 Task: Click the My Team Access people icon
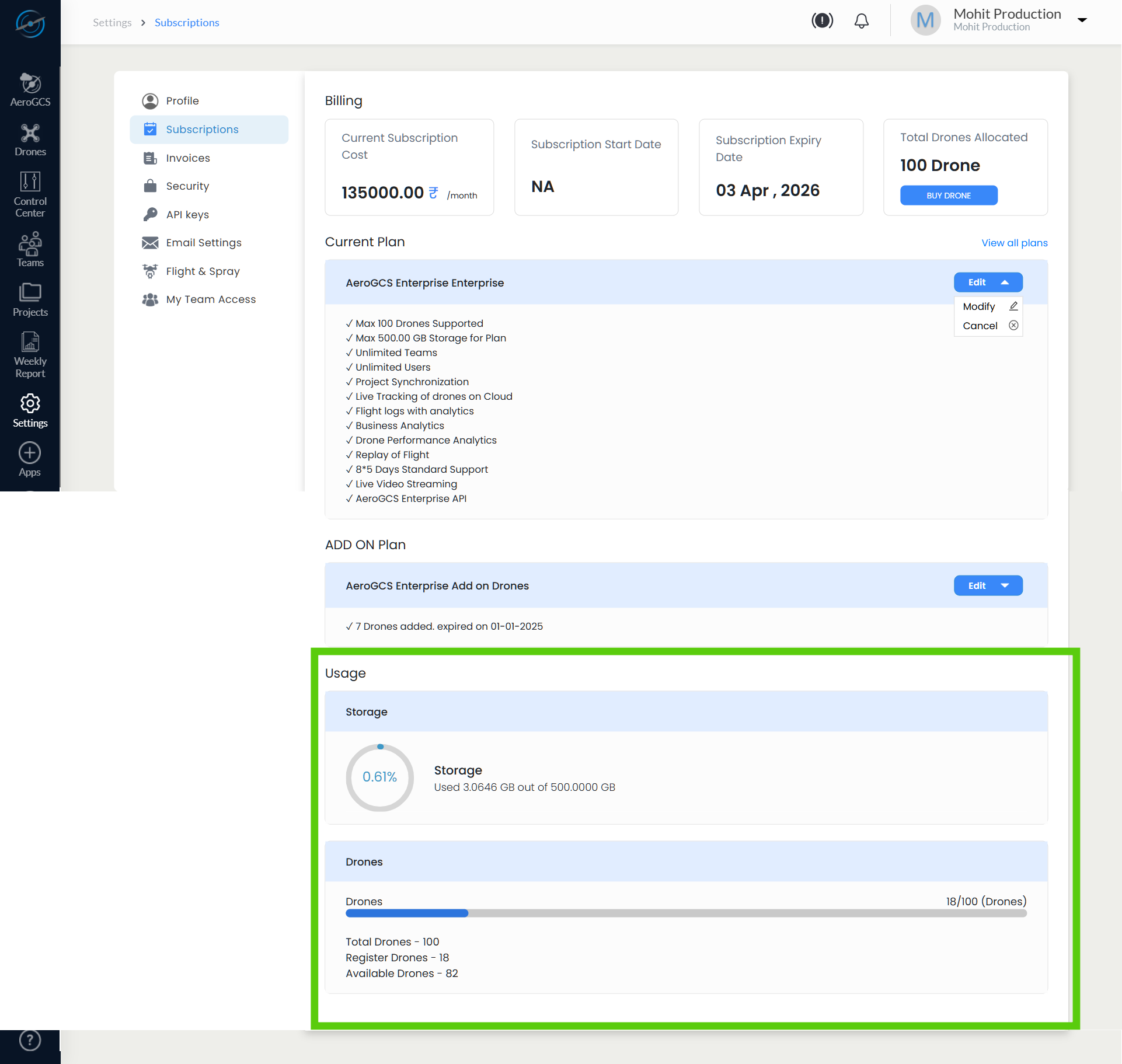click(x=150, y=299)
